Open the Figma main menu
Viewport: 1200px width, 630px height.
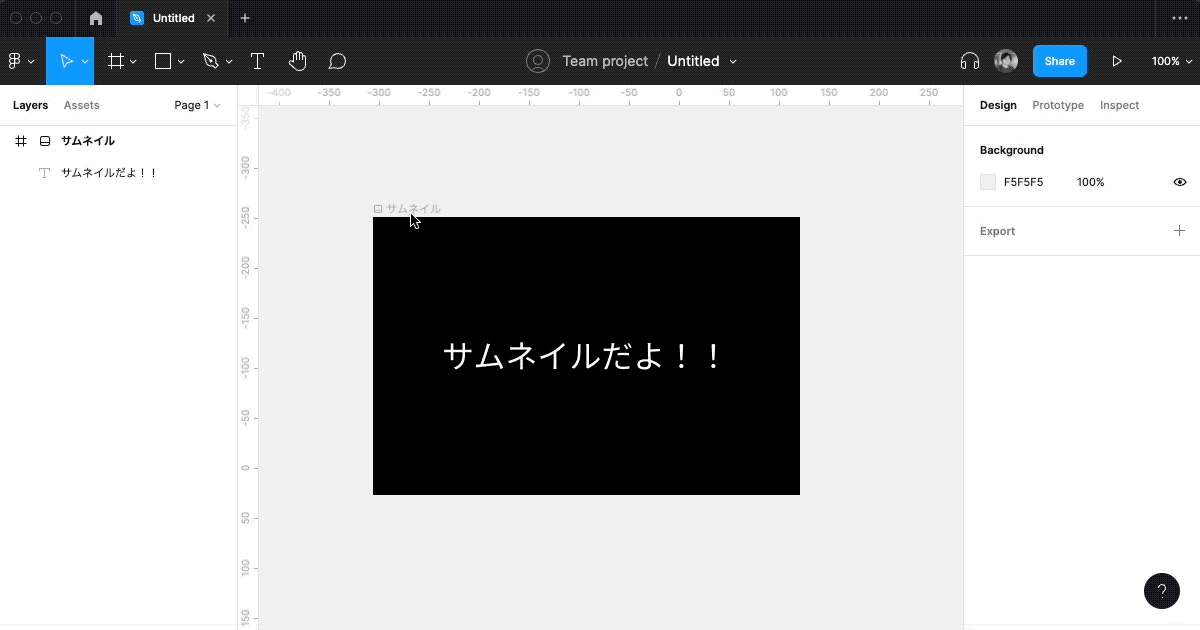[x=17, y=61]
